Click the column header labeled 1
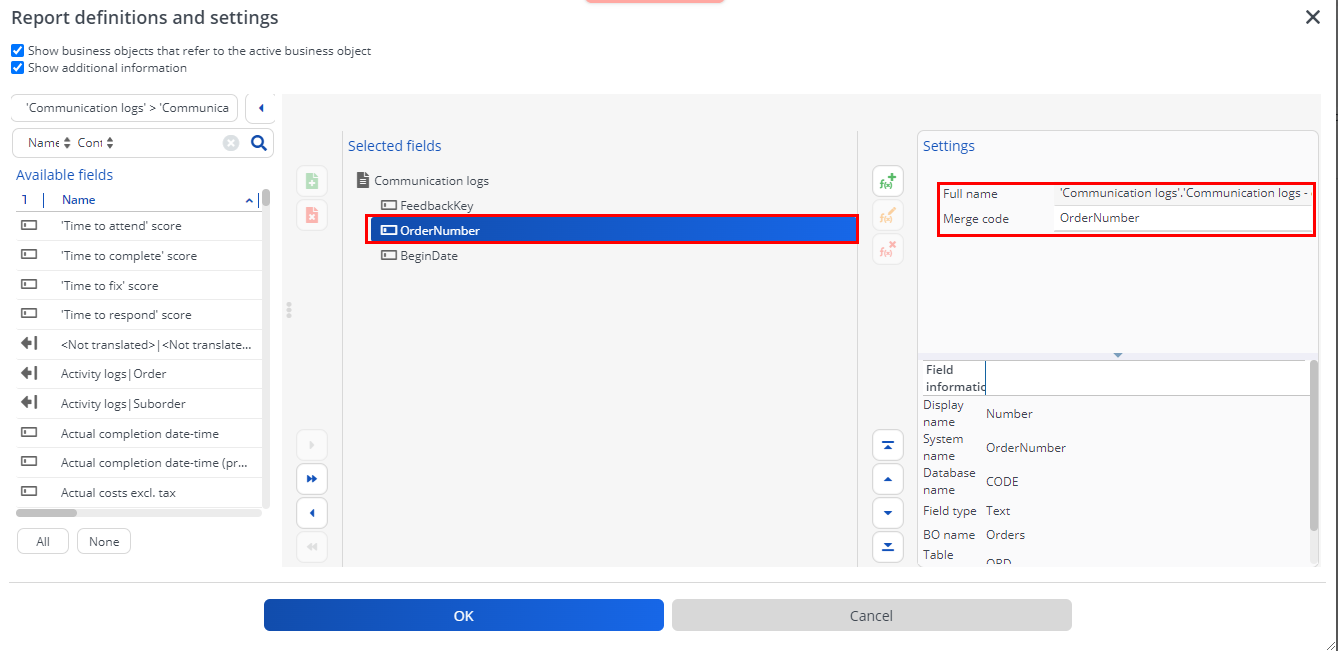This screenshot has height=651, width=1338. [x=25, y=200]
